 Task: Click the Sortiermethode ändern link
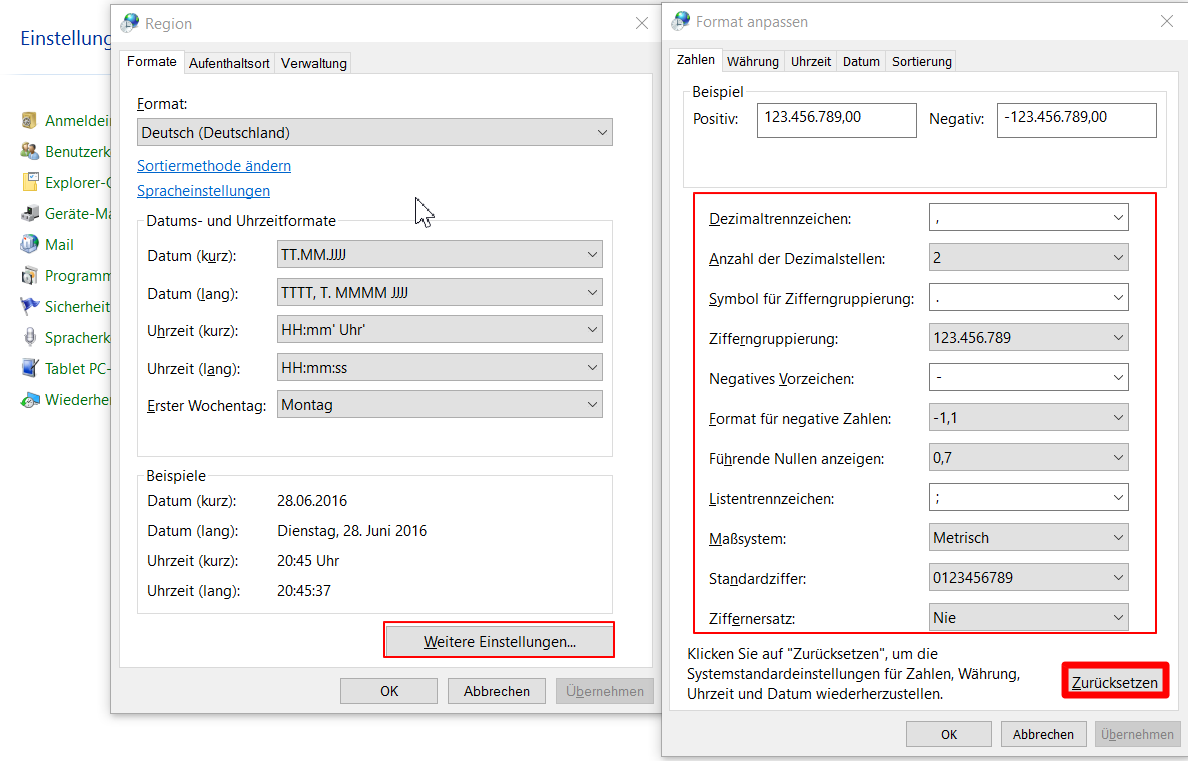[x=214, y=165]
